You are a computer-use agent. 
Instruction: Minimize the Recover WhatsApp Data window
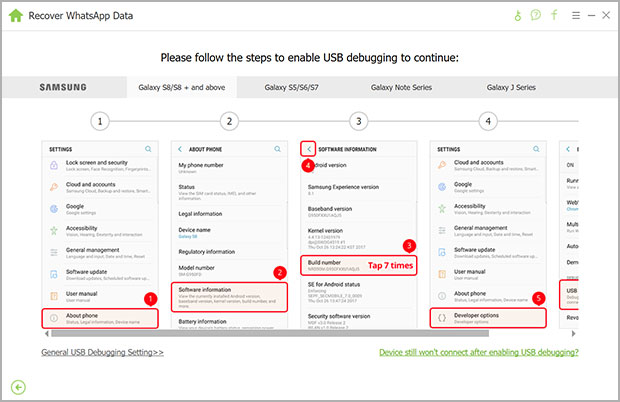click(x=592, y=15)
